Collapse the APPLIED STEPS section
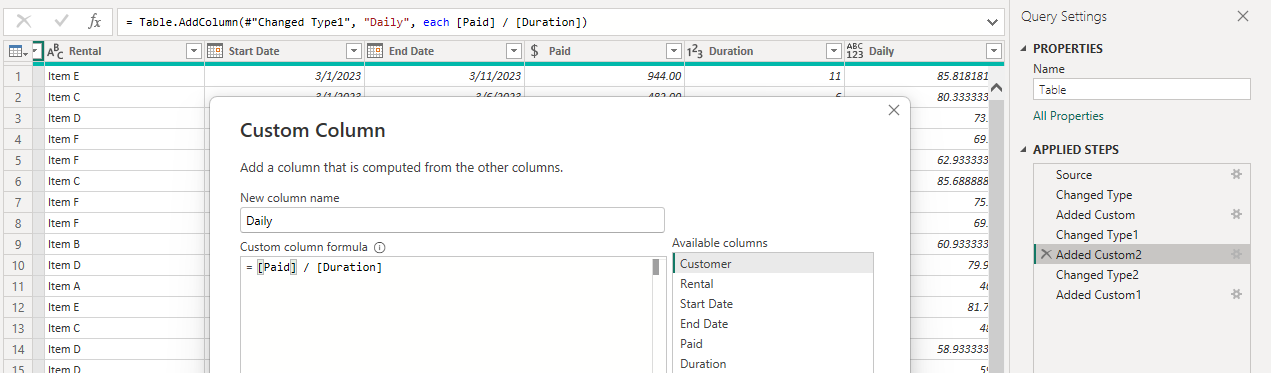This screenshot has height=373, width=1271. tap(1024, 150)
